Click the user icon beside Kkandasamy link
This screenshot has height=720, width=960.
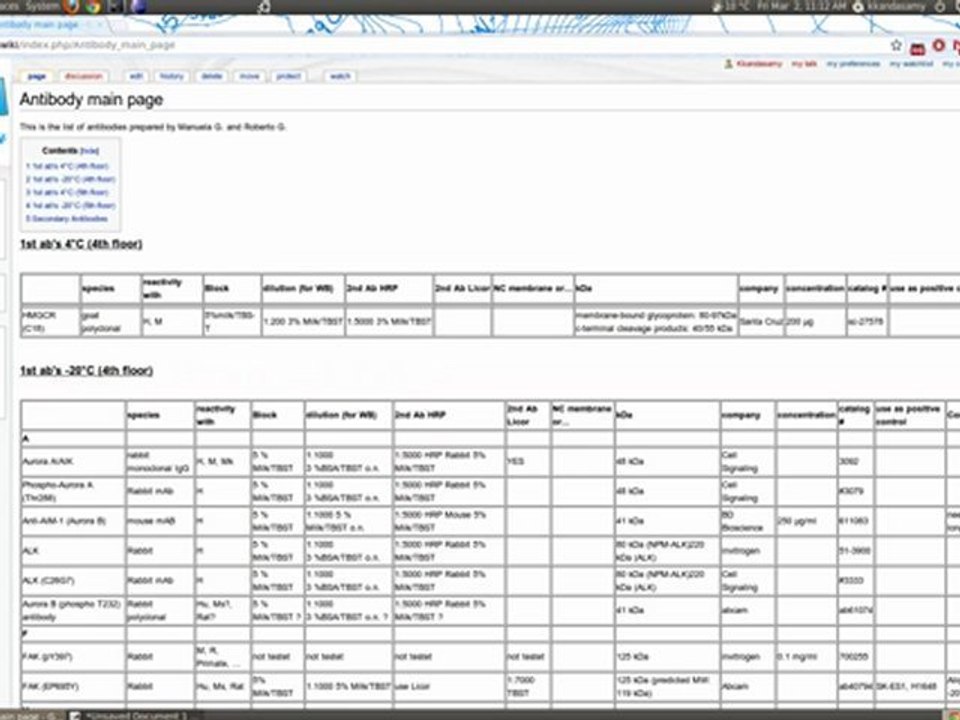point(729,64)
